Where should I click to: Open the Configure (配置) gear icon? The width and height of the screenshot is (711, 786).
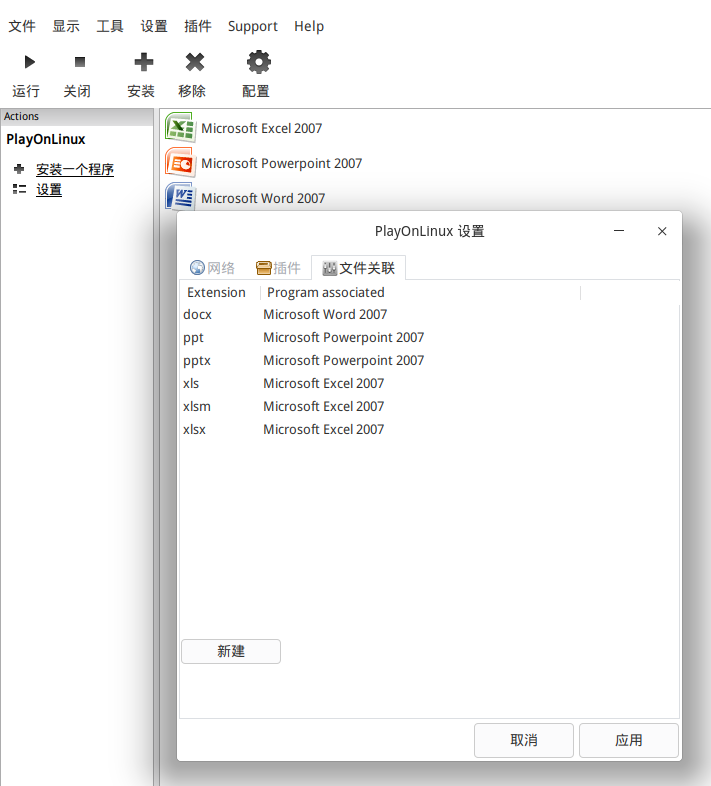(x=259, y=62)
